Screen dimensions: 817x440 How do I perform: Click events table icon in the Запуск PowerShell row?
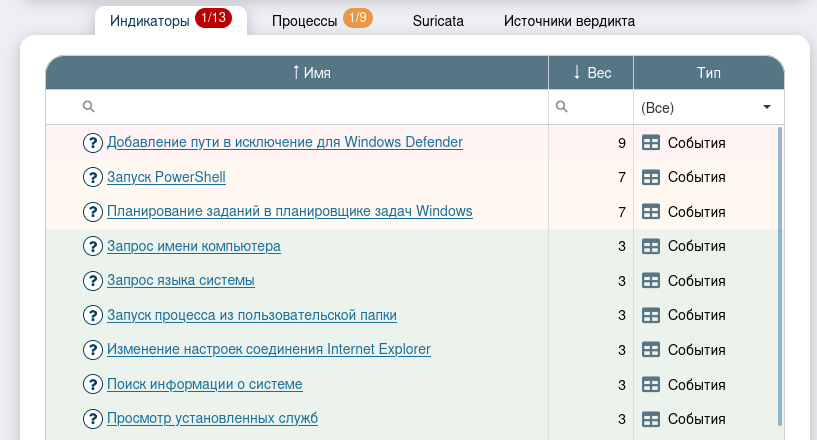coord(651,178)
